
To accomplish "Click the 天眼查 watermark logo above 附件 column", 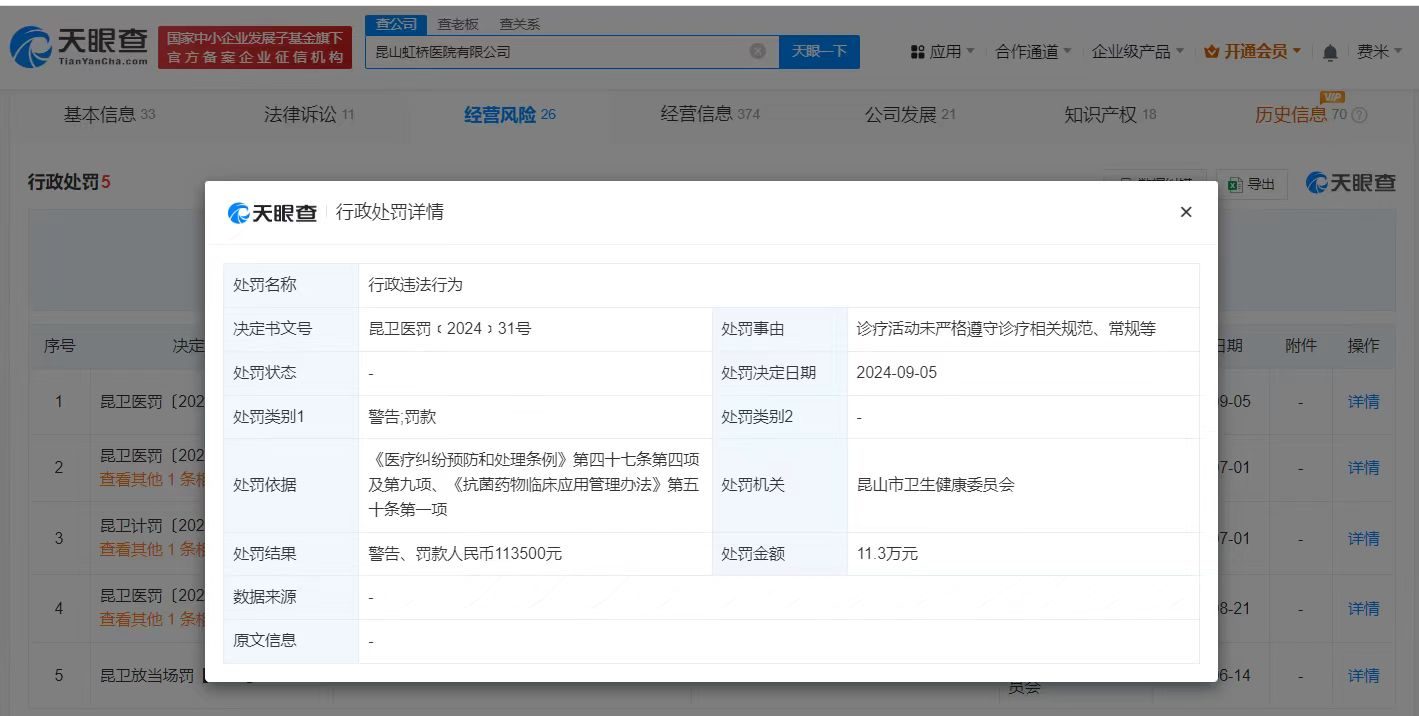I will pos(1350,184).
